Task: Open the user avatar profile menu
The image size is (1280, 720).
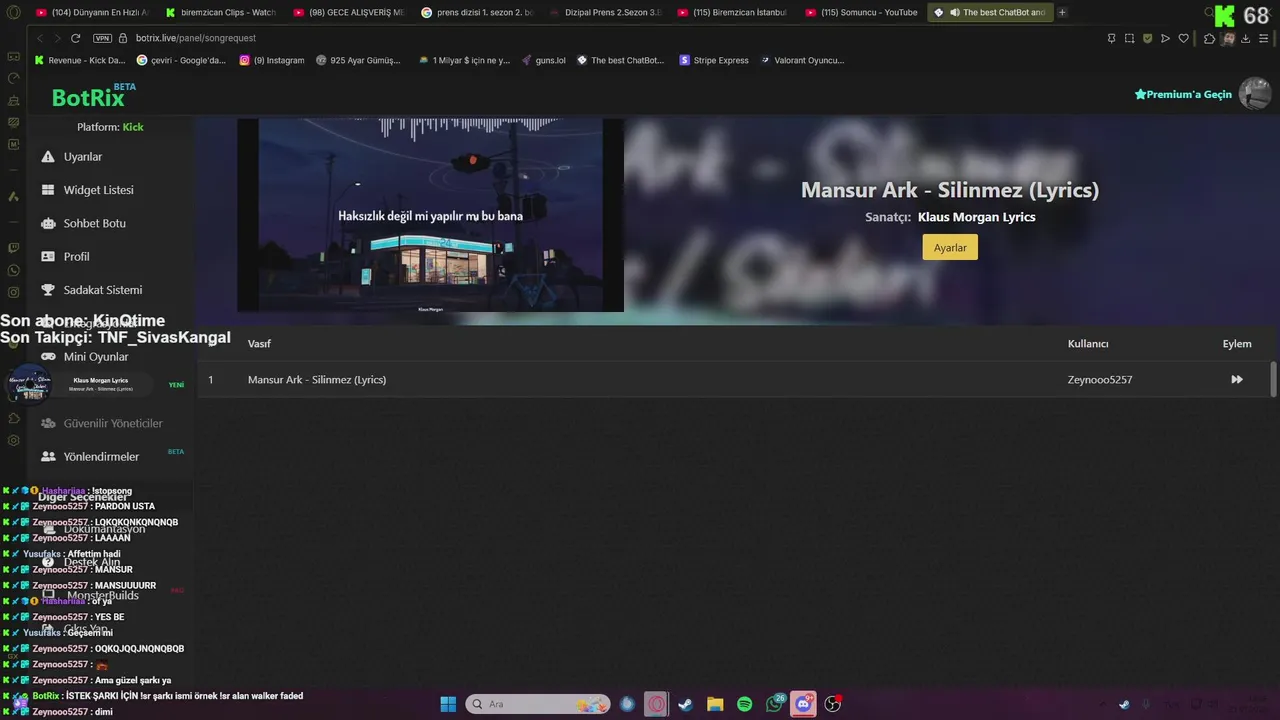Action: (x=1254, y=94)
